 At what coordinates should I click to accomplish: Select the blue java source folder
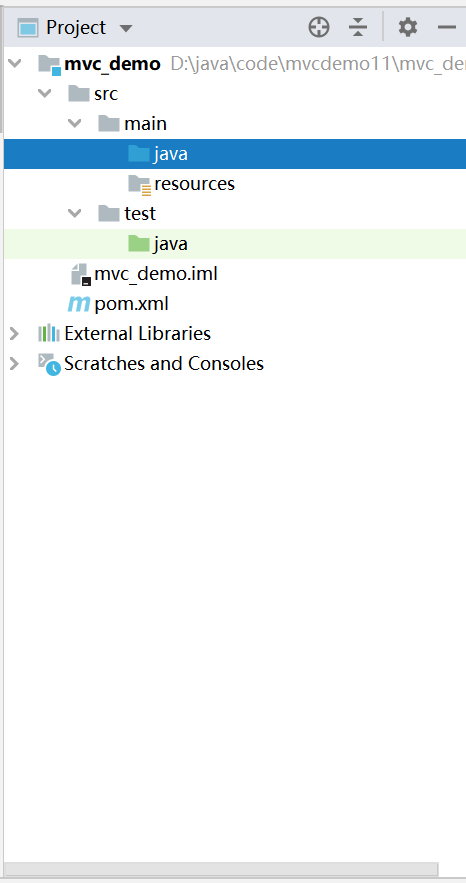coord(235,154)
